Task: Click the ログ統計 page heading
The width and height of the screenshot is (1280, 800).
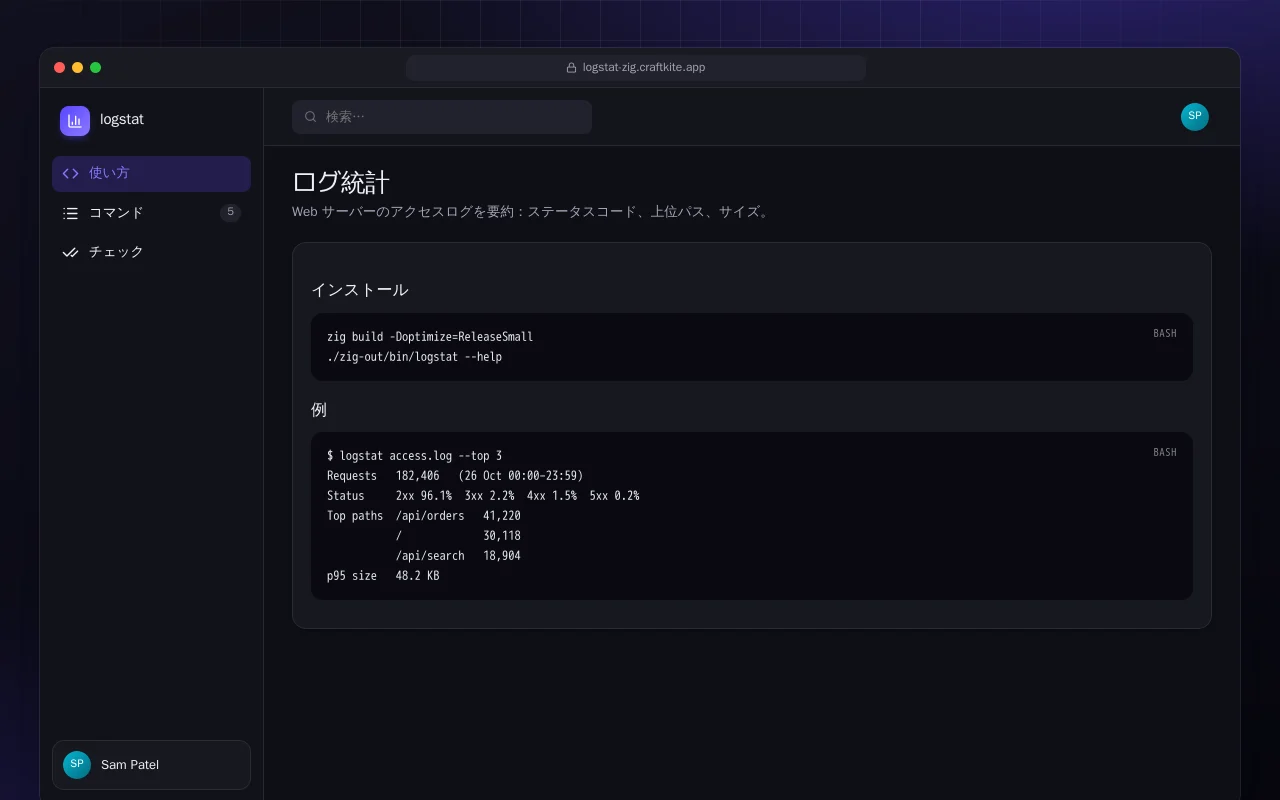Action: [x=341, y=182]
